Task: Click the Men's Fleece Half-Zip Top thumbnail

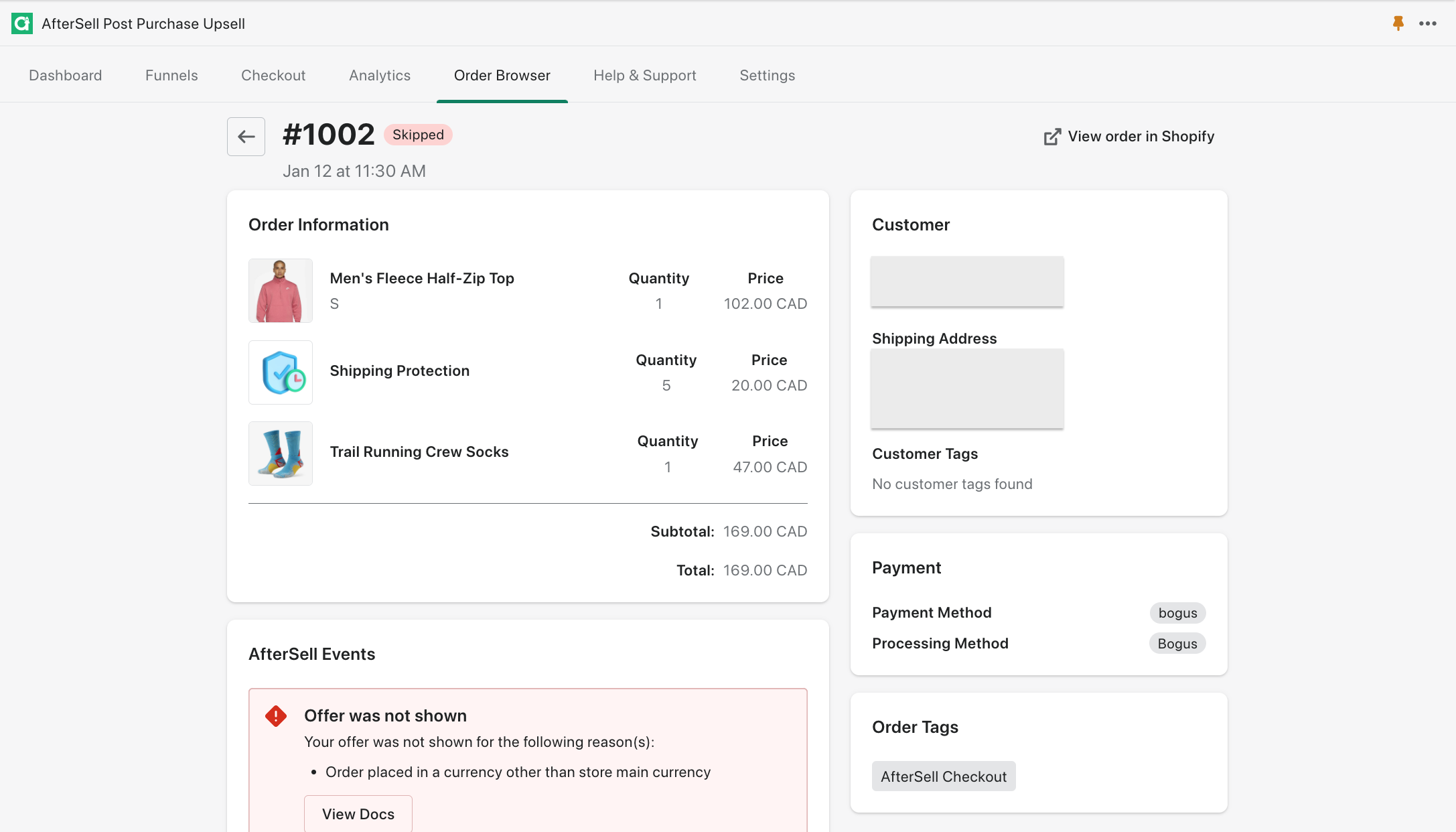Action: click(281, 291)
